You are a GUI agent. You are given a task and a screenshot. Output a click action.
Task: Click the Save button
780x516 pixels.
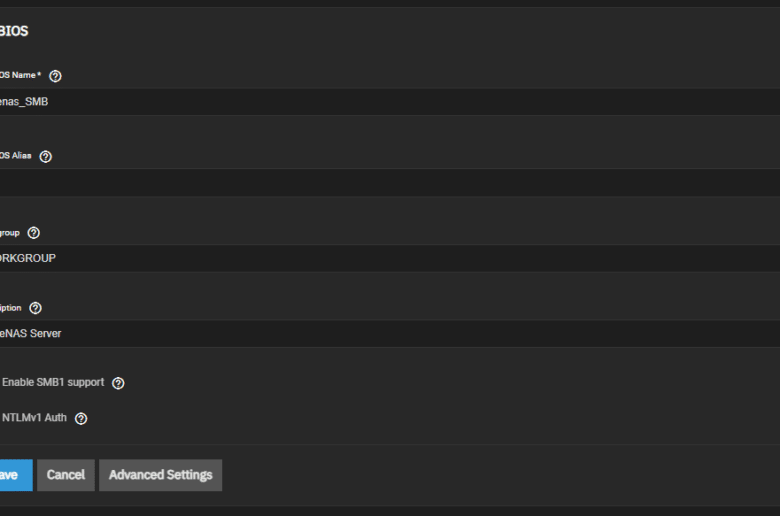pos(16,475)
